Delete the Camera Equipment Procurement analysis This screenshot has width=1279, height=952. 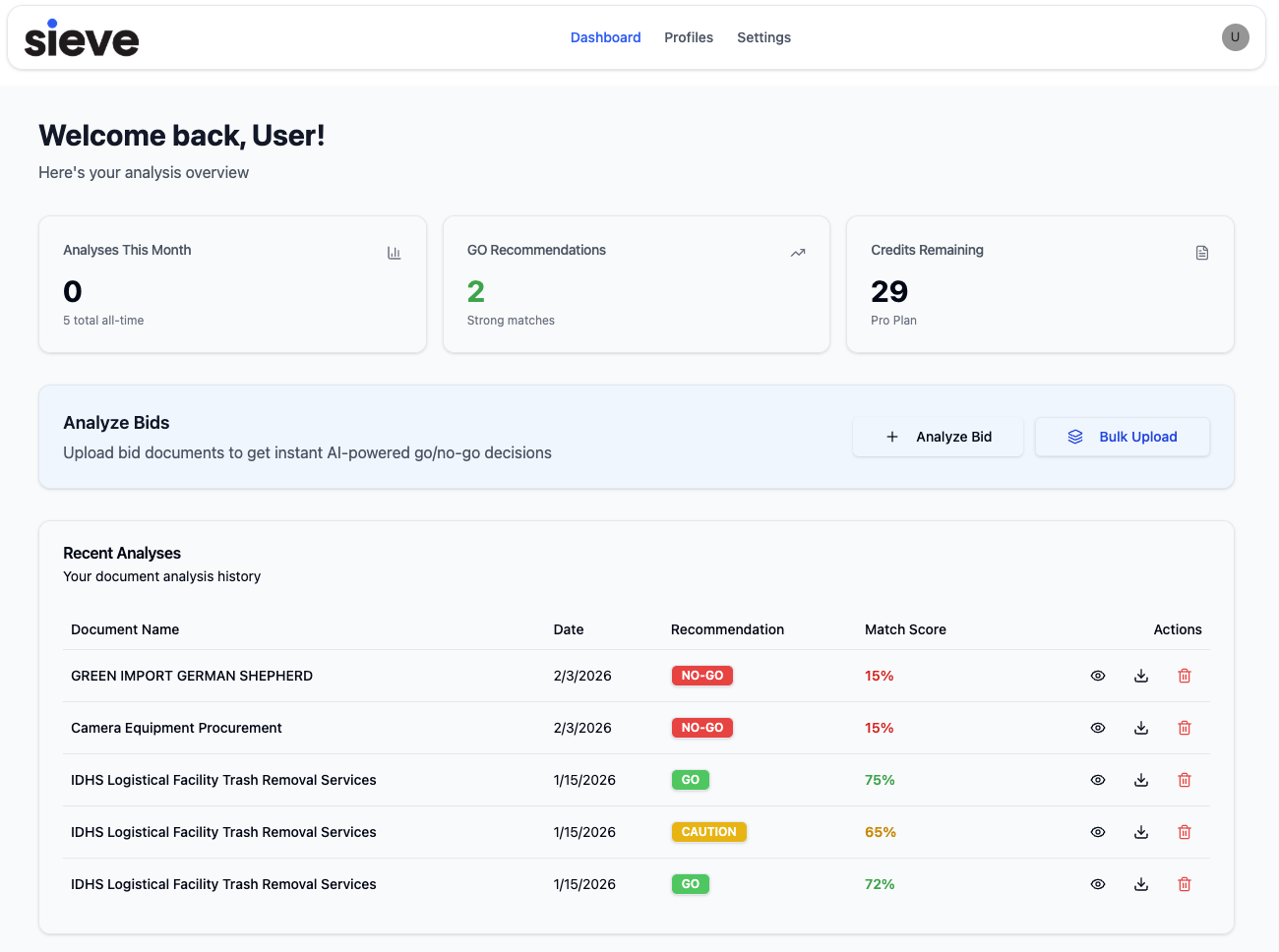1185,728
